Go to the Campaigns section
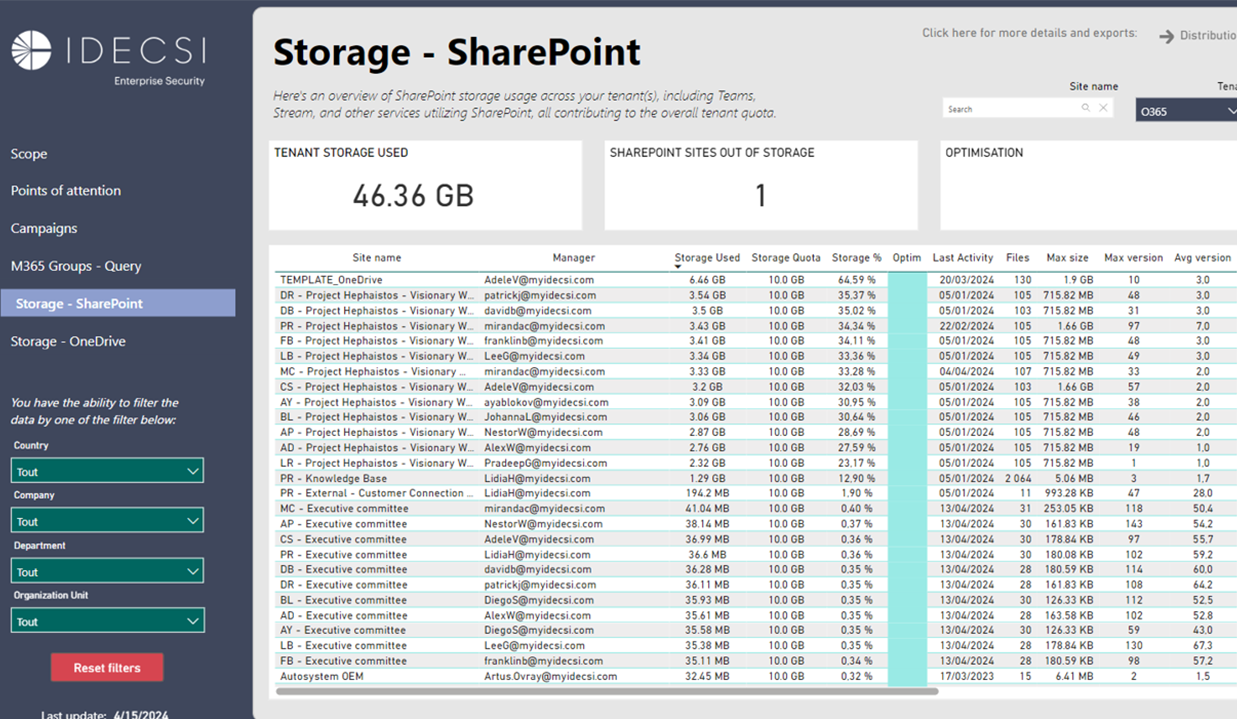This screenshot has width=1237, height=719. (43, 228)
